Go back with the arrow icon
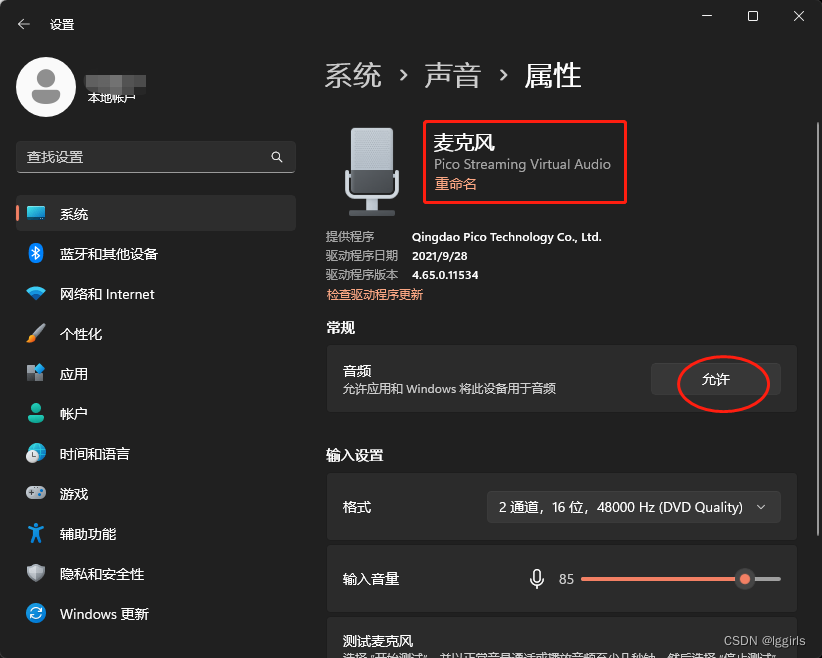The height and width of the screenshot is (658, 822). tap(24, 24)
